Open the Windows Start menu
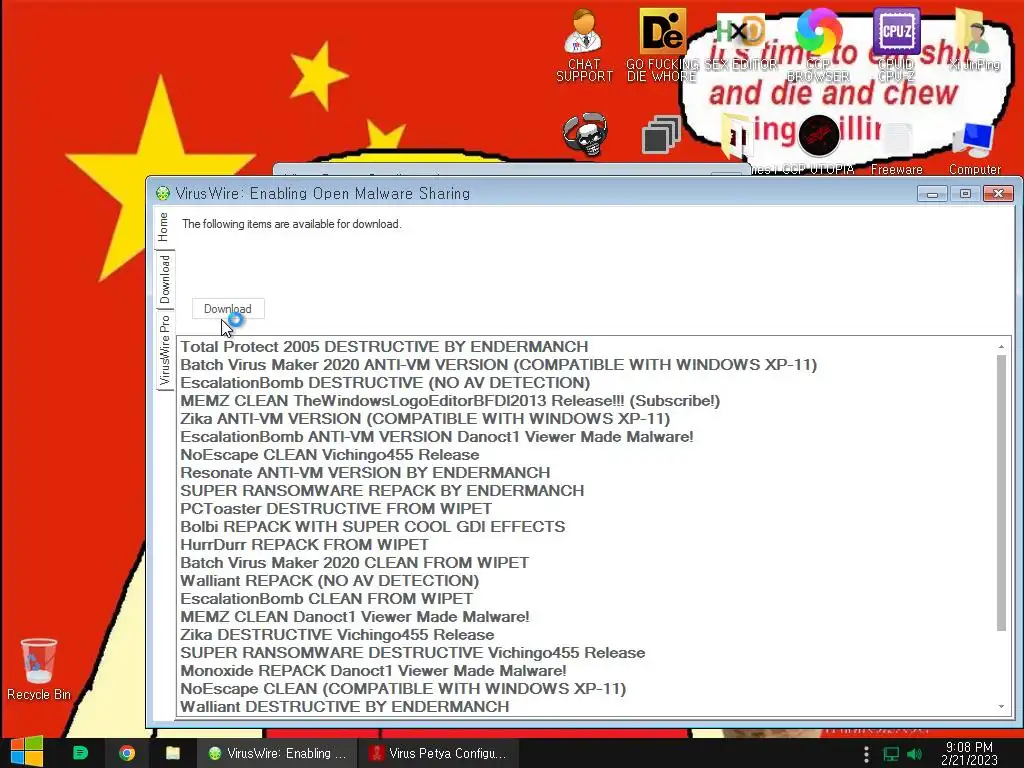This screenshot has width=1024, height=768. click(x=27, y=752)
